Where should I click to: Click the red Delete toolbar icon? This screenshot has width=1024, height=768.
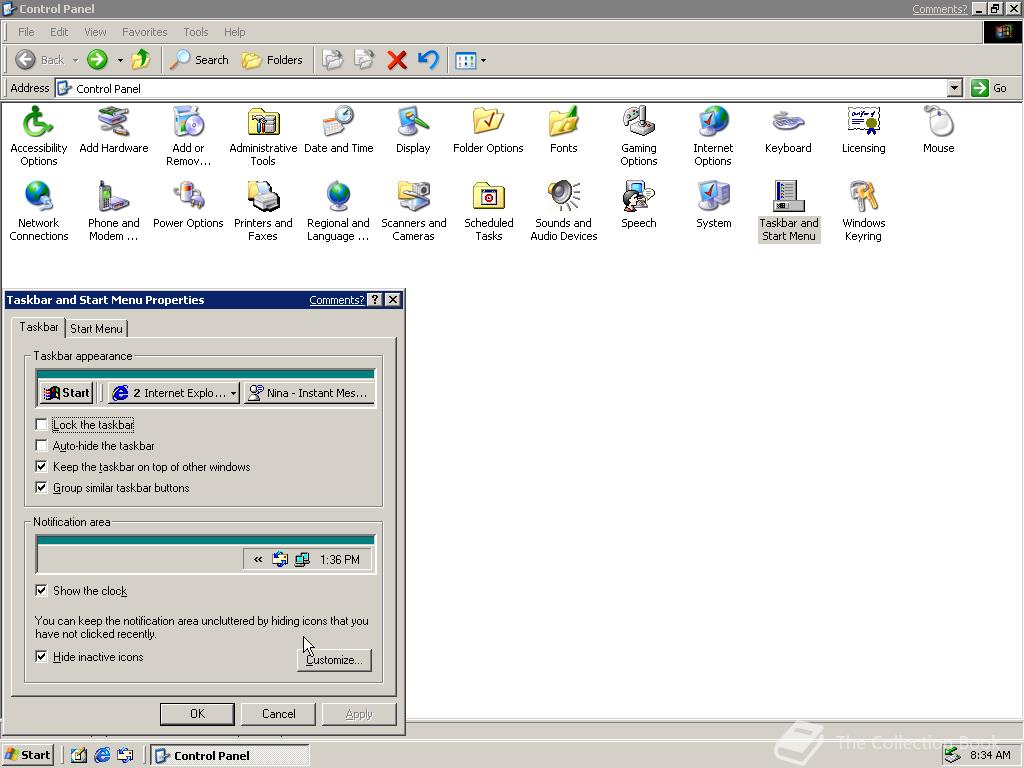[x=397, y=60]
